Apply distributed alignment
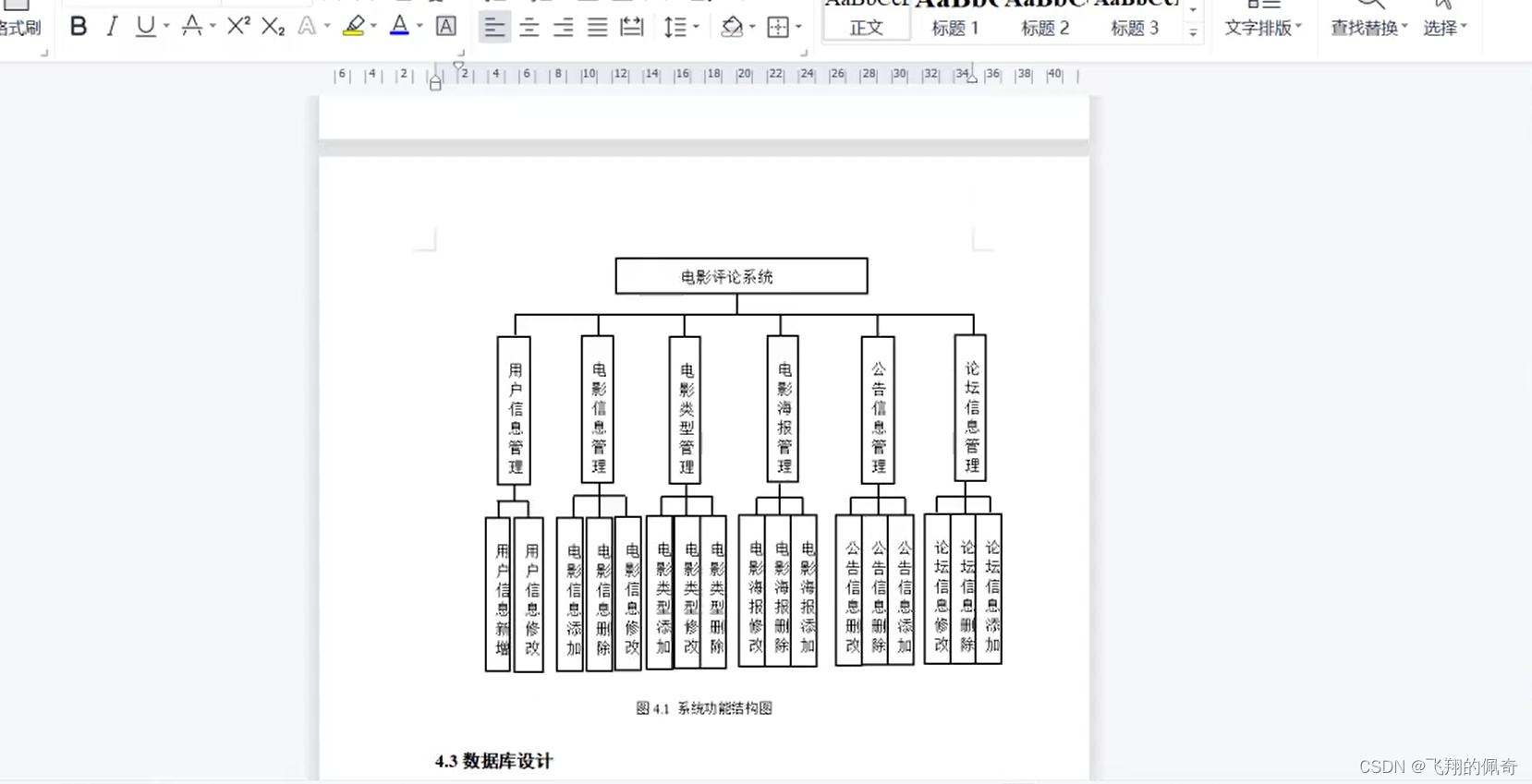The image size is (1532, 784). pos(632,28)
